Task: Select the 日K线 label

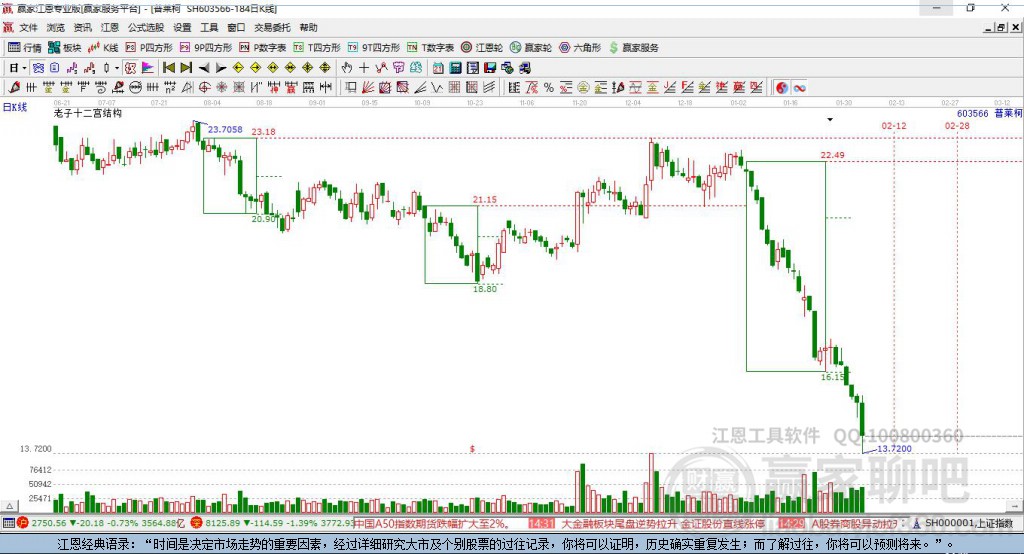Action: 15,107
